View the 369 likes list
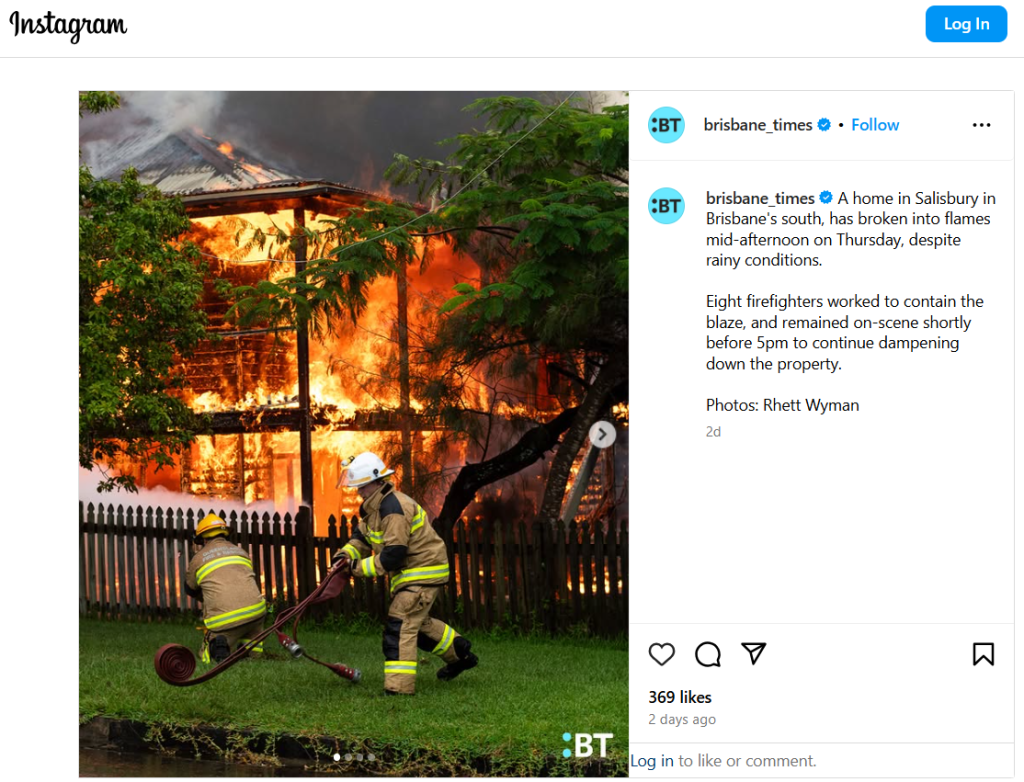1024x782 pixels. 680,697
